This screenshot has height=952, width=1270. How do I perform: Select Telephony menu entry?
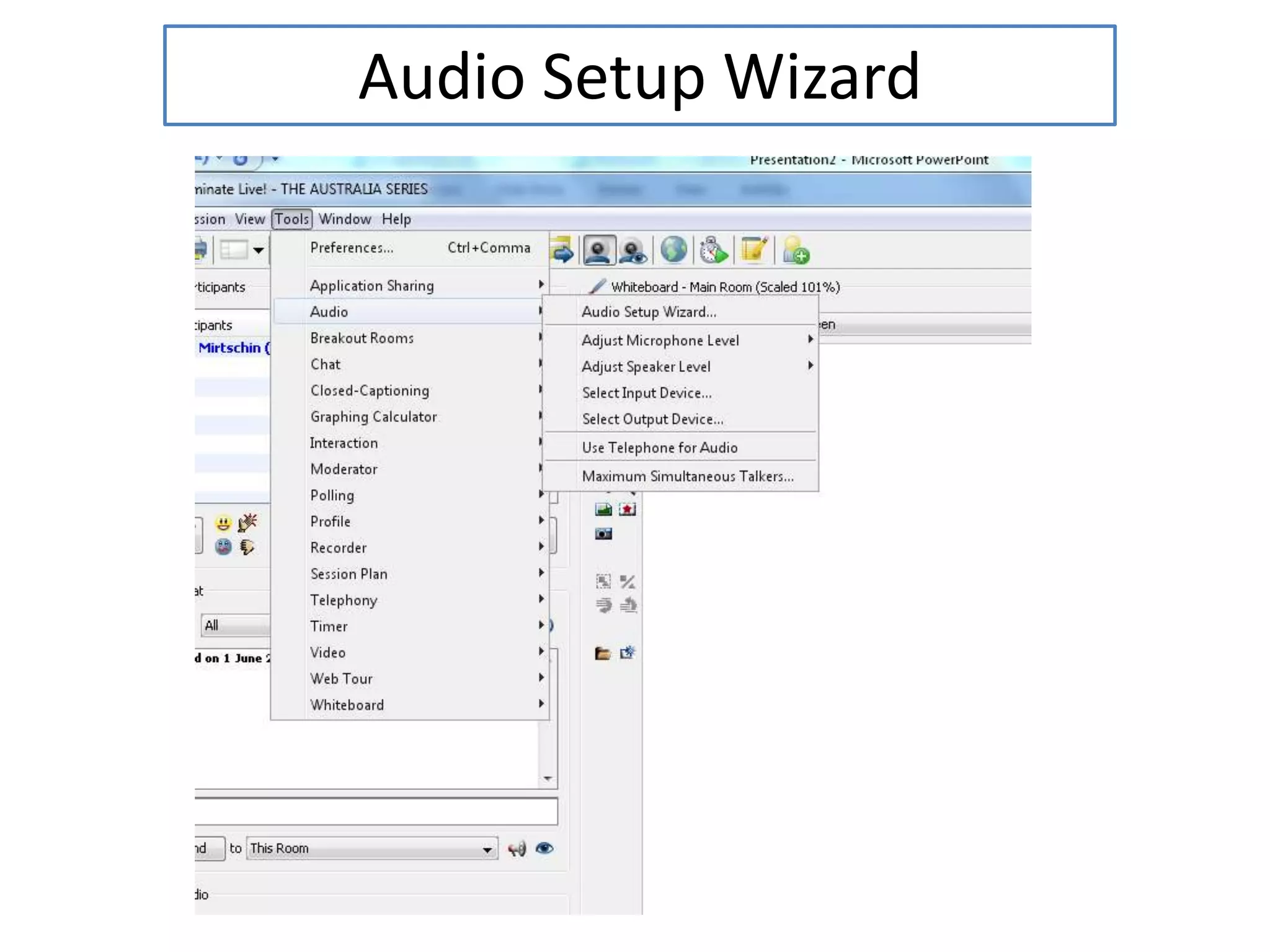[x=411, y=600]
